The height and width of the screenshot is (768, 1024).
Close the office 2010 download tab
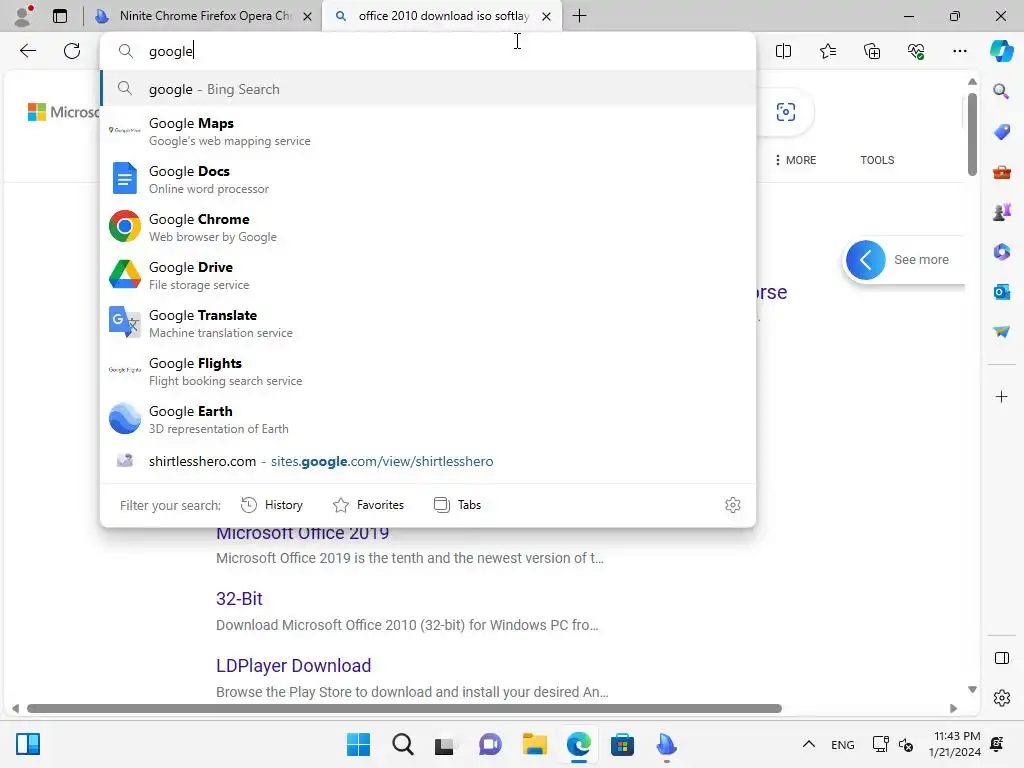pyautogui.click(x=547, y=16)
